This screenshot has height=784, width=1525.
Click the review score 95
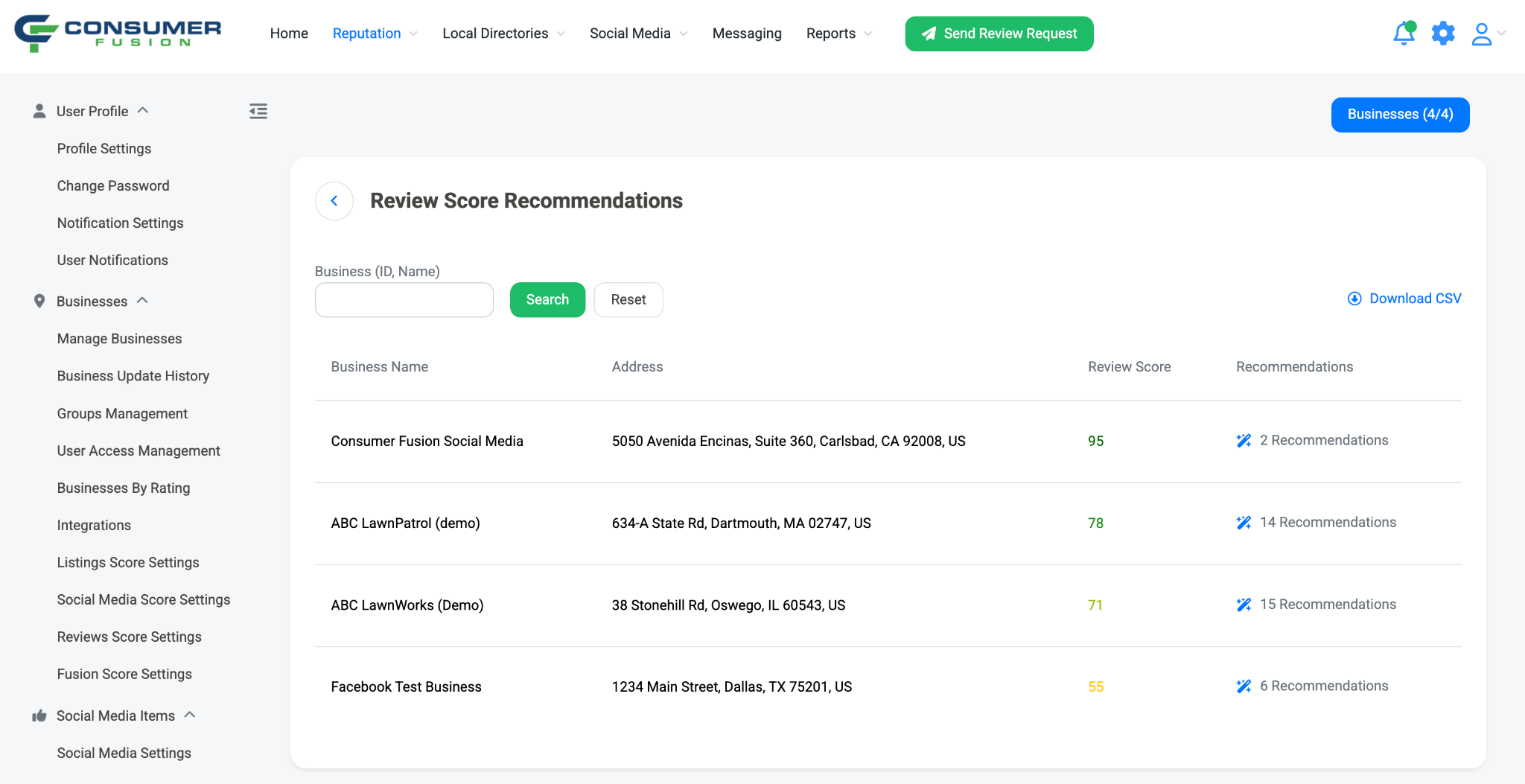[x=1096, y=441]
